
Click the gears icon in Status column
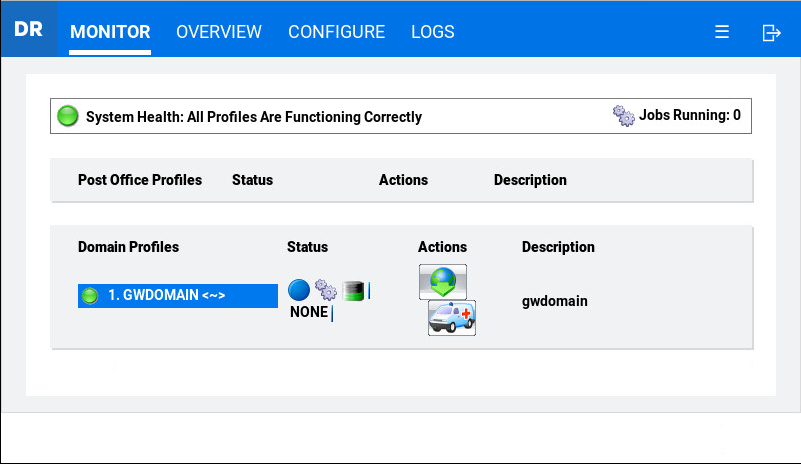pos(326,290)
